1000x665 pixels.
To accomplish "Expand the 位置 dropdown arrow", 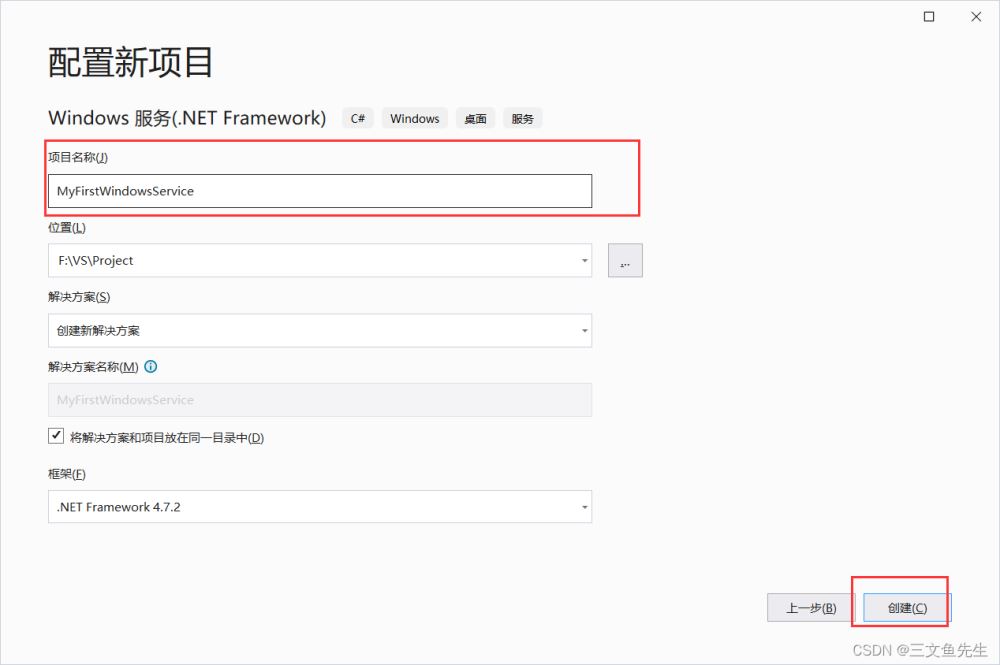I will tap(585, 261).
